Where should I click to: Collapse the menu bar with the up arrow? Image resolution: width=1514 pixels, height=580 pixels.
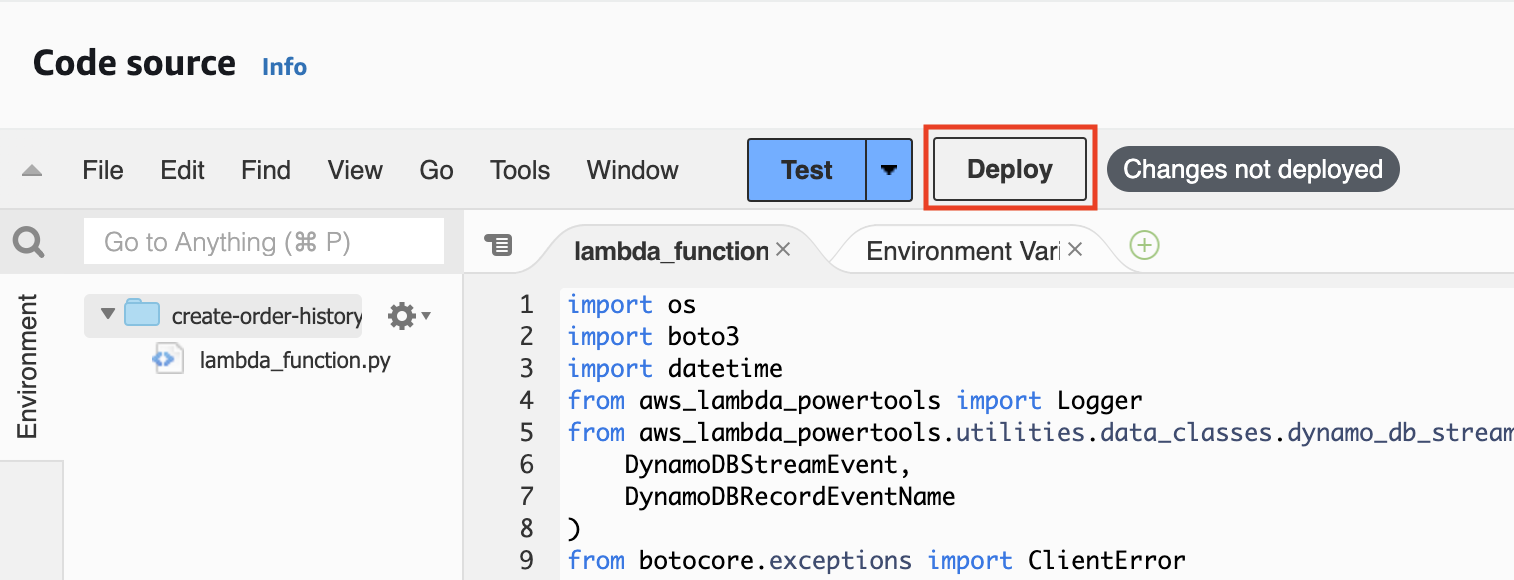point(32,171)
